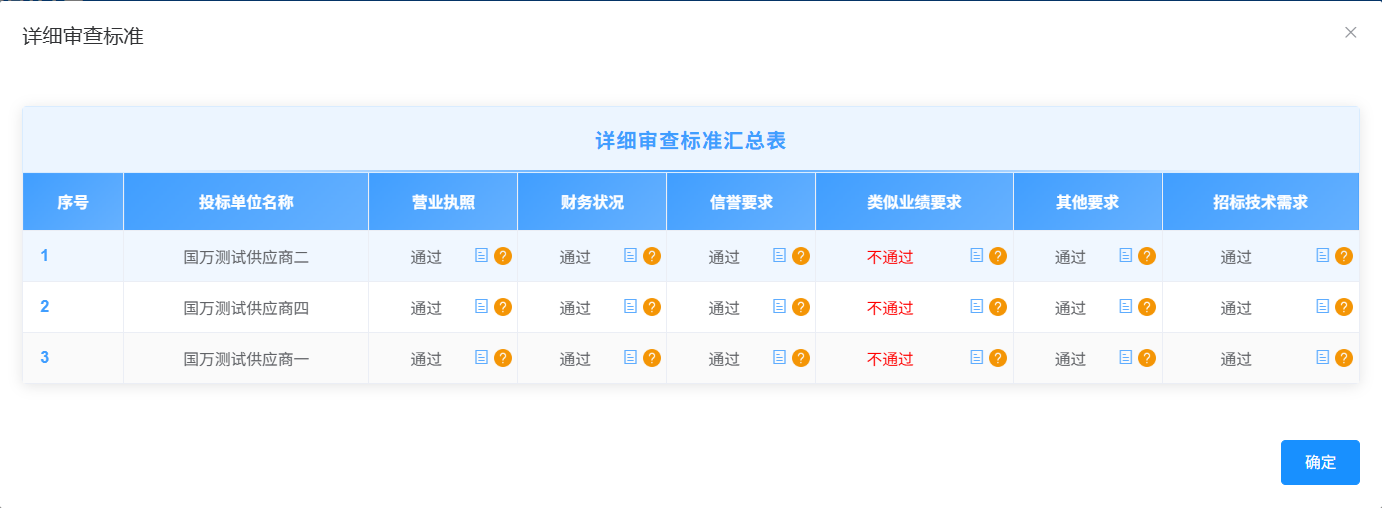Open document icon for 国万测试供应商四 招标技术需求
The width and height of the screenshot is (1382, 508).
pos(1322,306)
